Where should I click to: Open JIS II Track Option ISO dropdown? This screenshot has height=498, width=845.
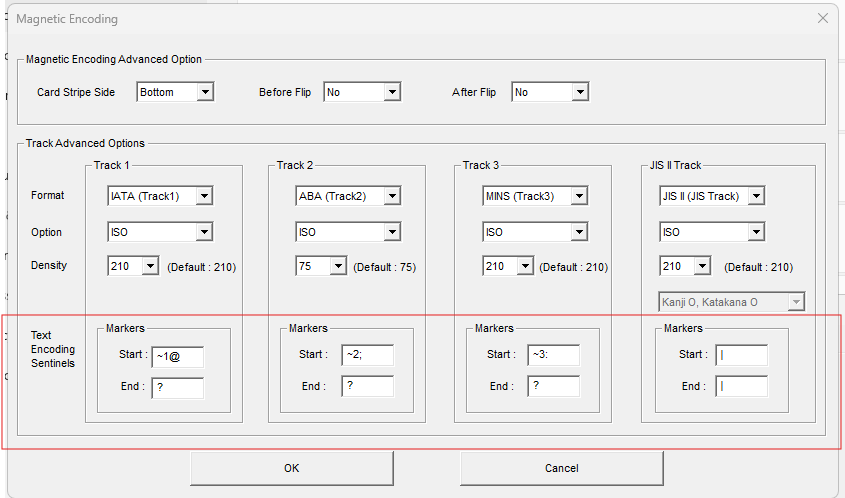[x=712, y=232]
